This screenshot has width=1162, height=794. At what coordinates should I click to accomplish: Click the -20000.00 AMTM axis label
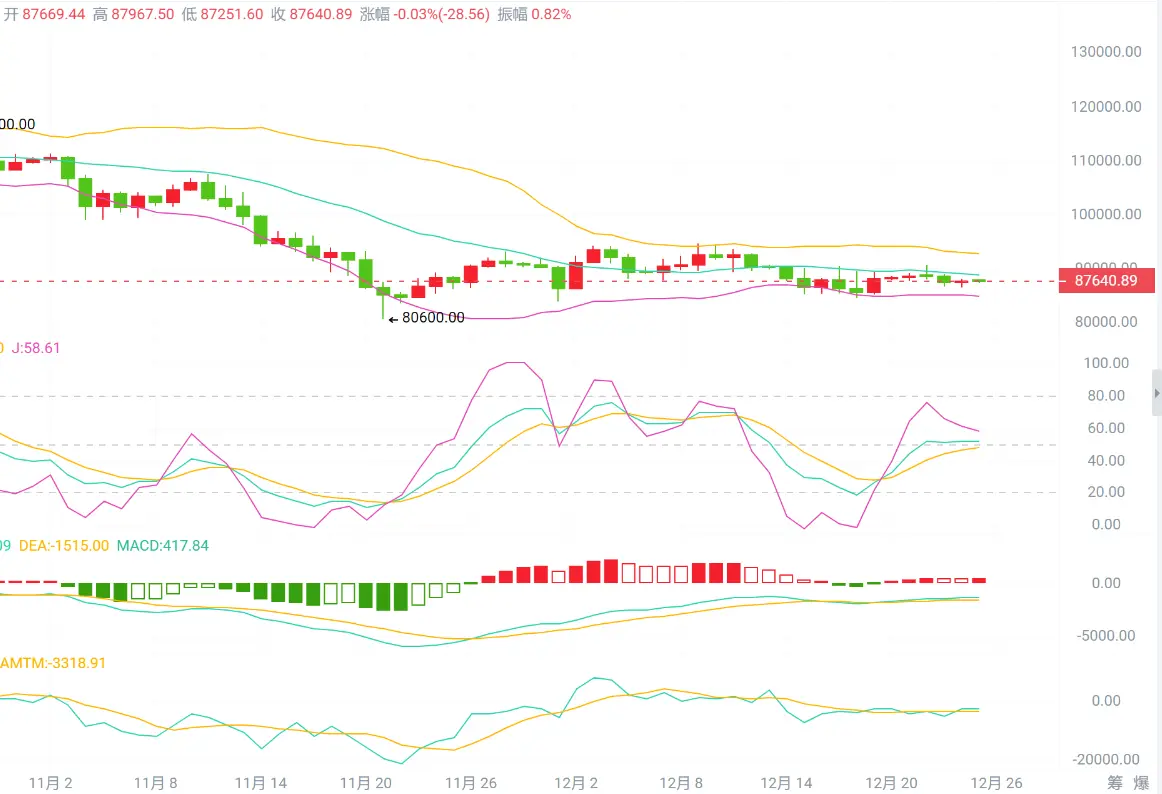pos(1106,760)
